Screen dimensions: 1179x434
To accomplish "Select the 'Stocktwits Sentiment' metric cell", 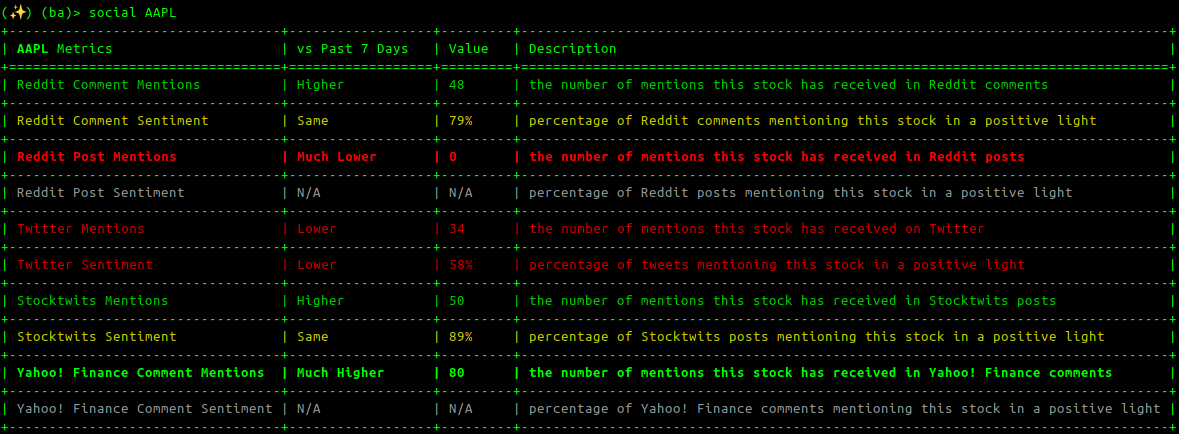I will pos(96,337).
